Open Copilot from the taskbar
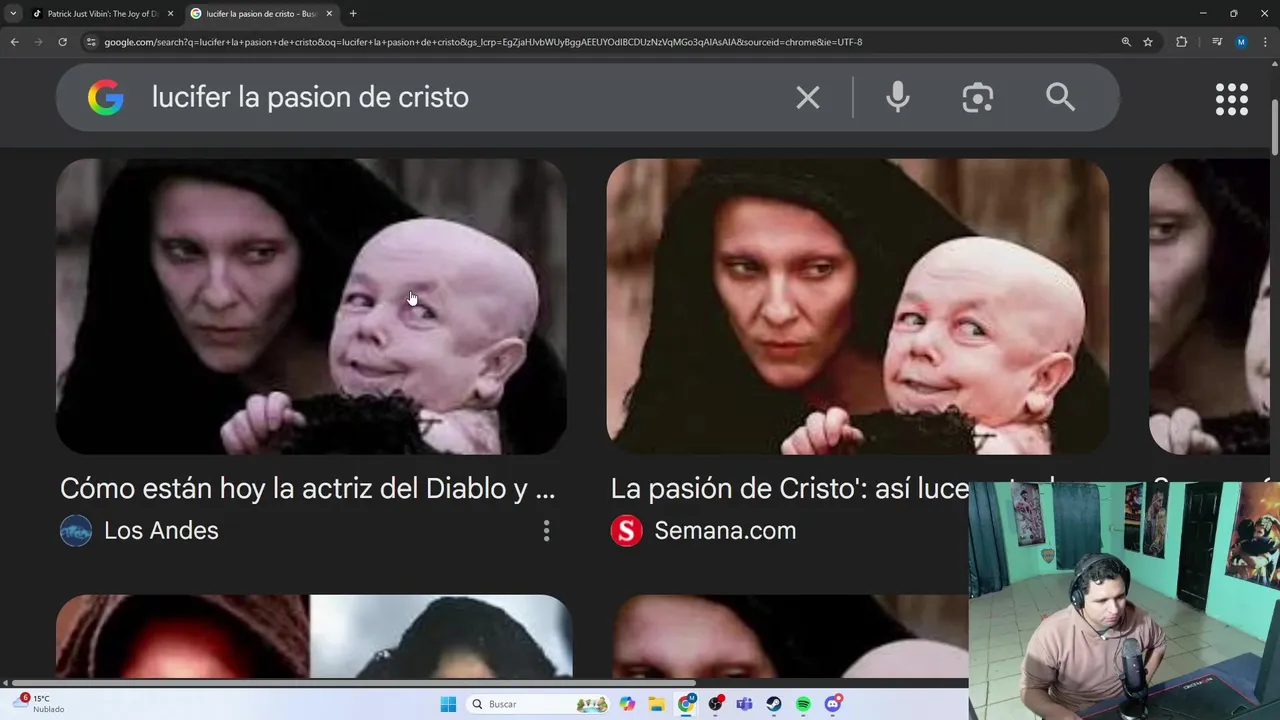The height and width of the screenshot is (720, 1280). click(x=627, y=704)
